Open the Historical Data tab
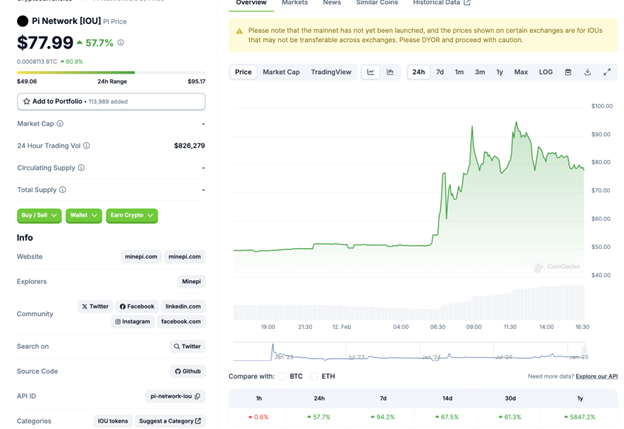Viewport: 624px width, 429px height. [441, 3]
